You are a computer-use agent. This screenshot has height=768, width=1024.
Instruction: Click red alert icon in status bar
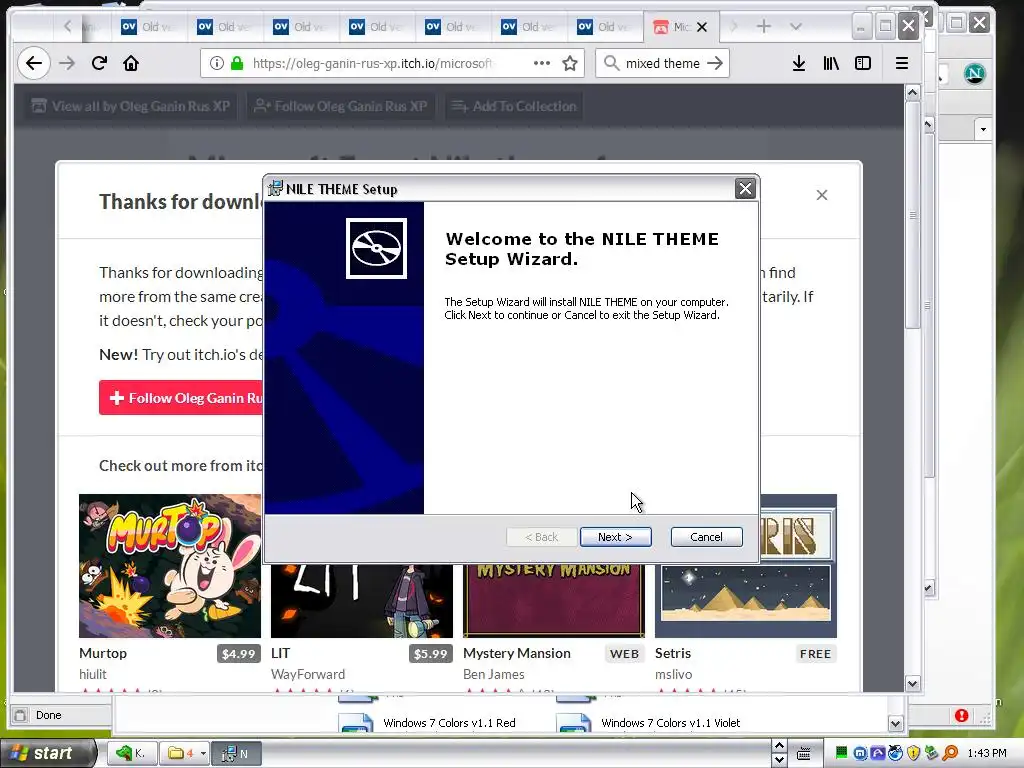click(x=961, y=715)
